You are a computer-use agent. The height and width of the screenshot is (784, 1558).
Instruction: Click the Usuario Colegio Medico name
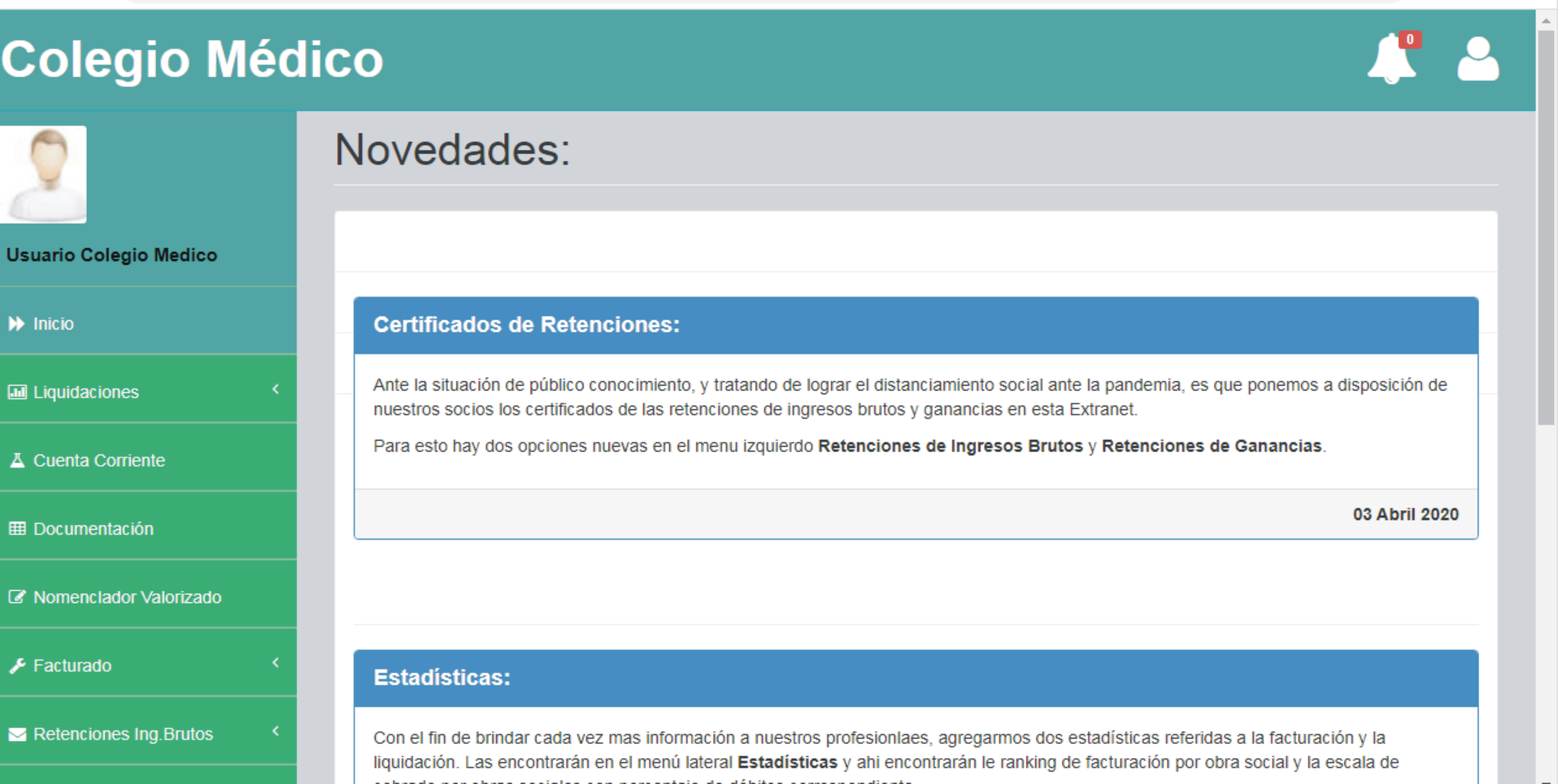[111, 254]
